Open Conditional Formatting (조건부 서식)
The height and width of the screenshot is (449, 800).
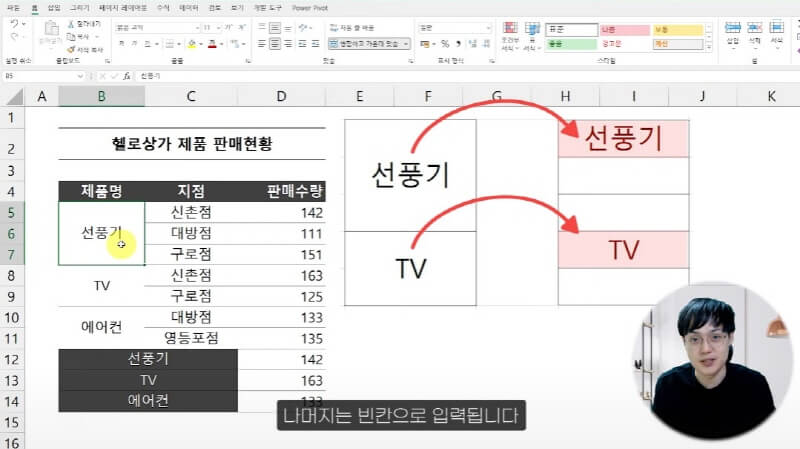pyautogui.click(x=510, y=36)
